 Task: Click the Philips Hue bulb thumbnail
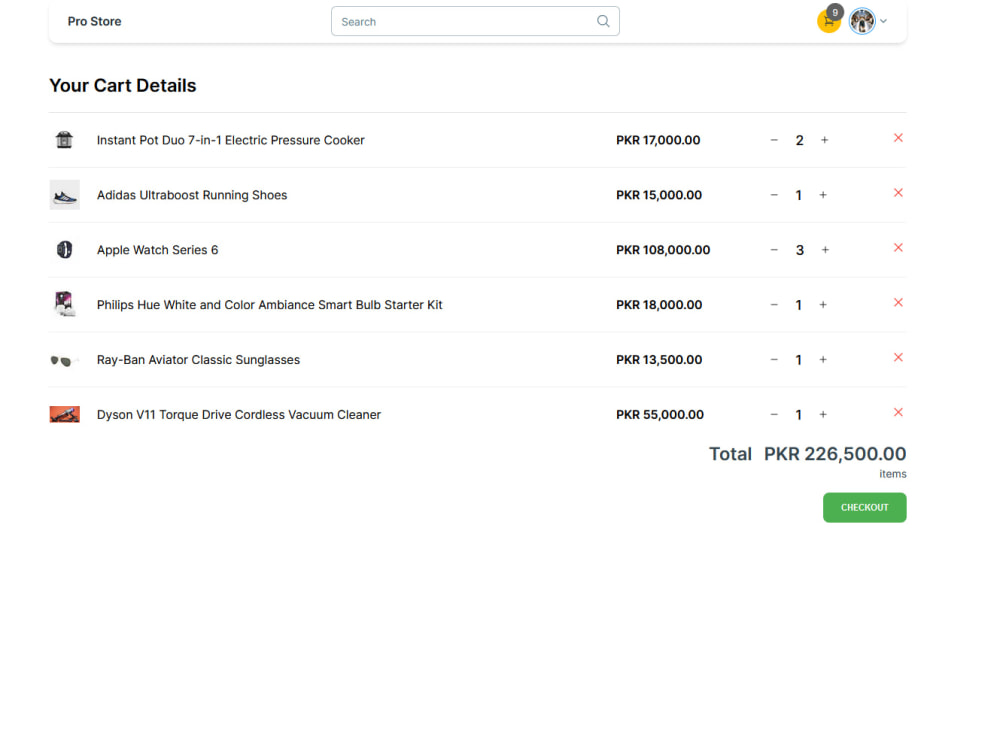[x=64, y=304]
